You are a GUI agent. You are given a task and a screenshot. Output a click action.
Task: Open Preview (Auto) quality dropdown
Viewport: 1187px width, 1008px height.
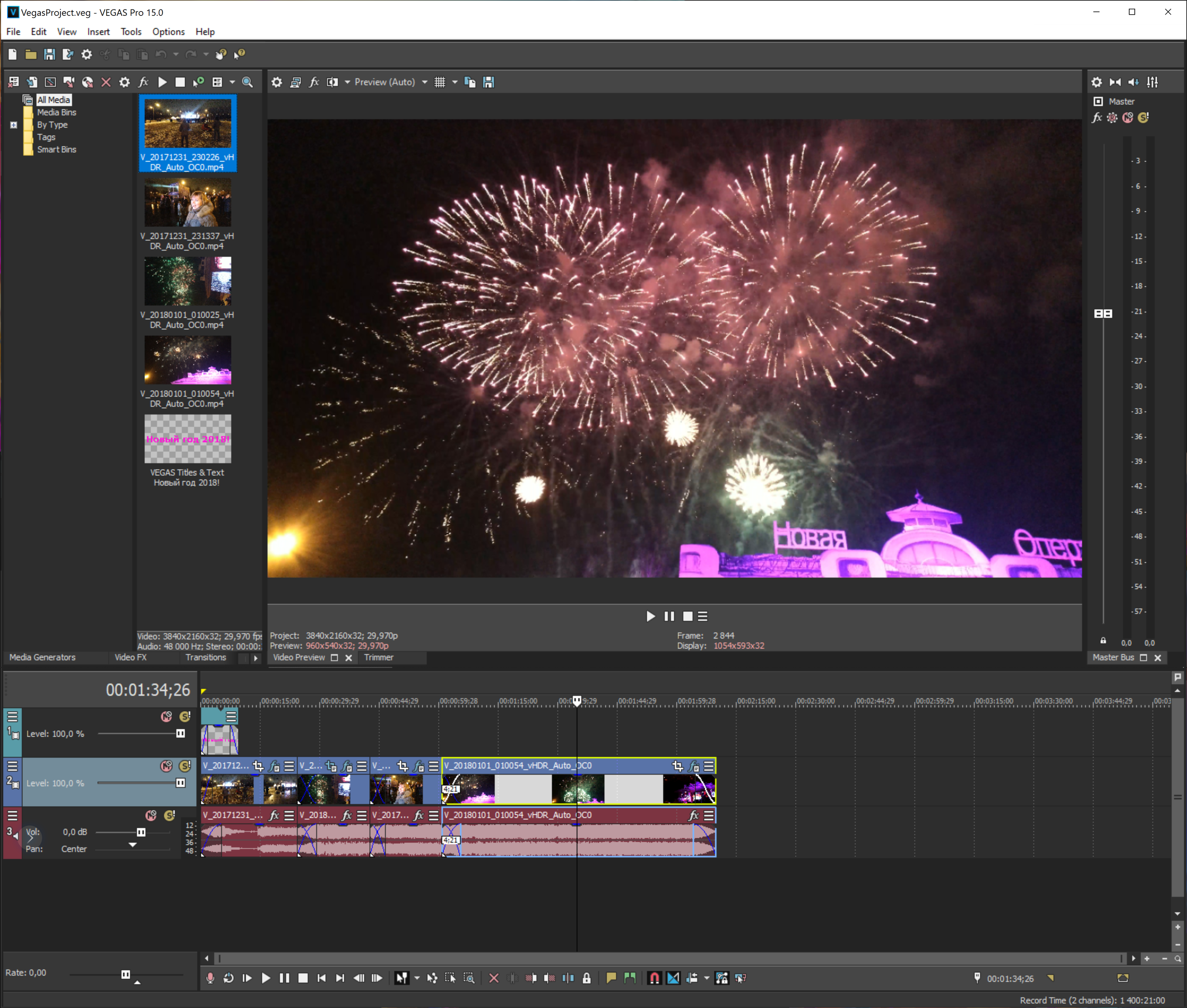click(x=425, y=82)
